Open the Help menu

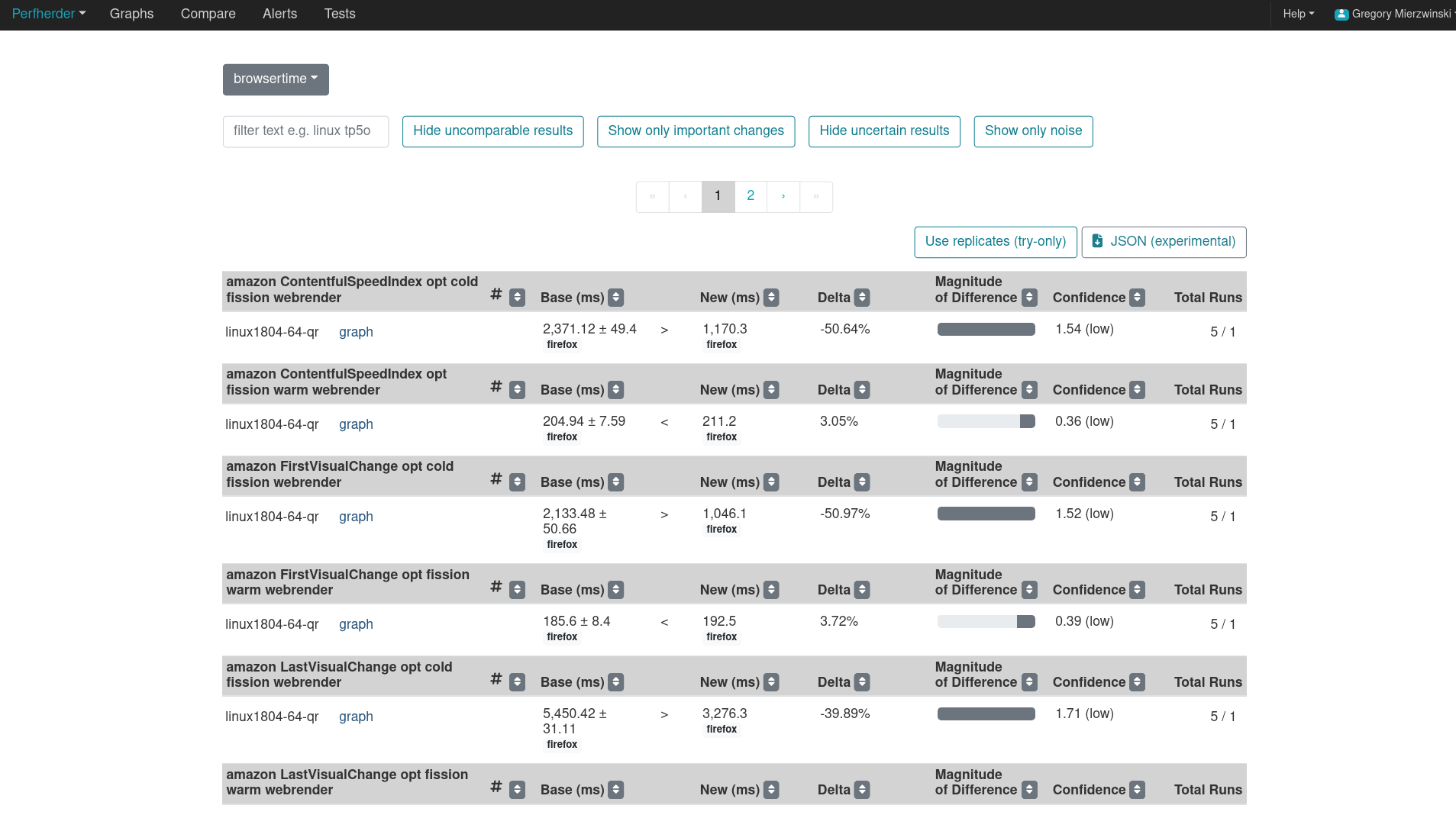tap(1297, 14)
